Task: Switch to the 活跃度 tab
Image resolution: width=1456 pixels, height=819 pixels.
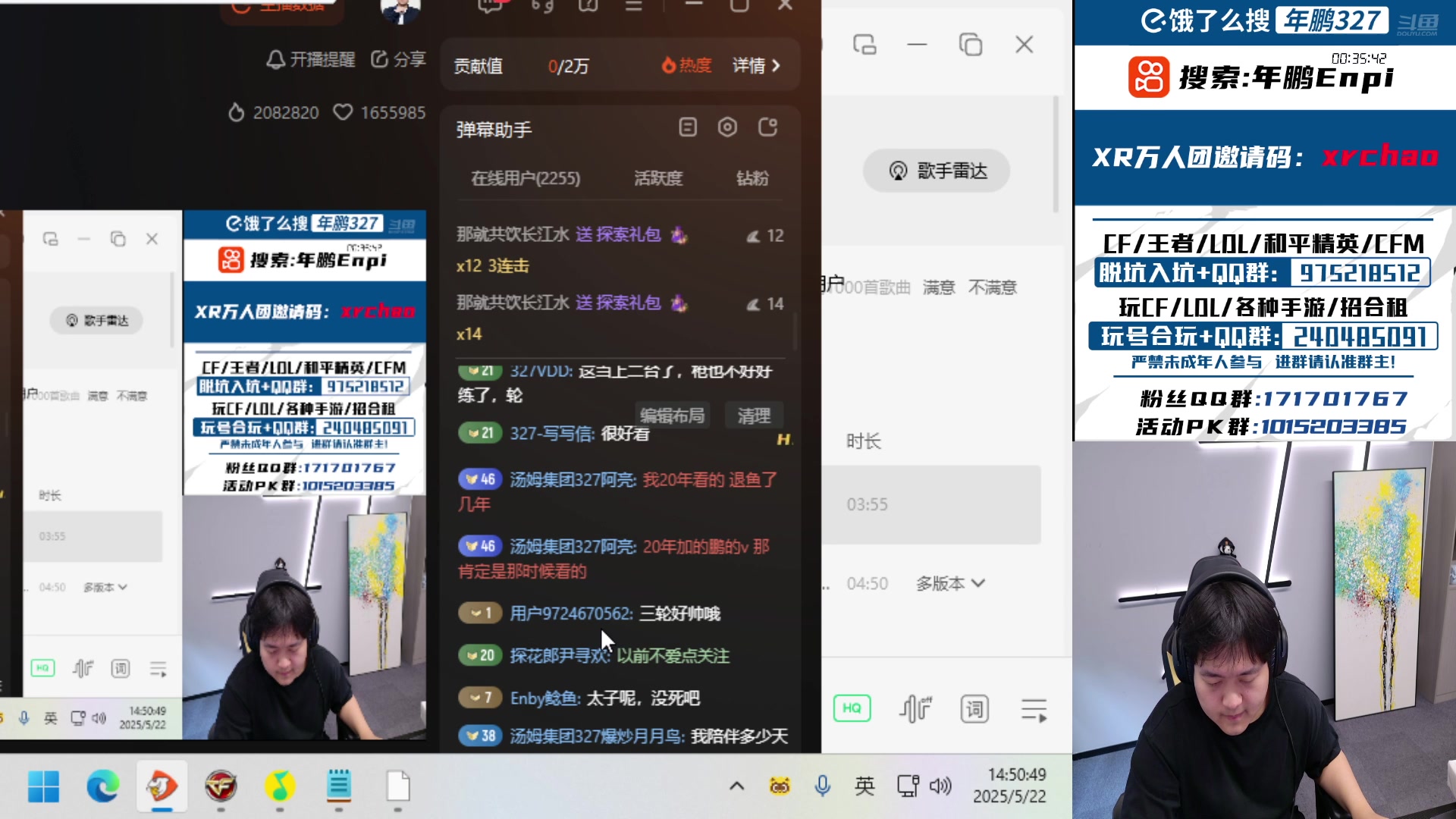Action: [x=658, y=178]
